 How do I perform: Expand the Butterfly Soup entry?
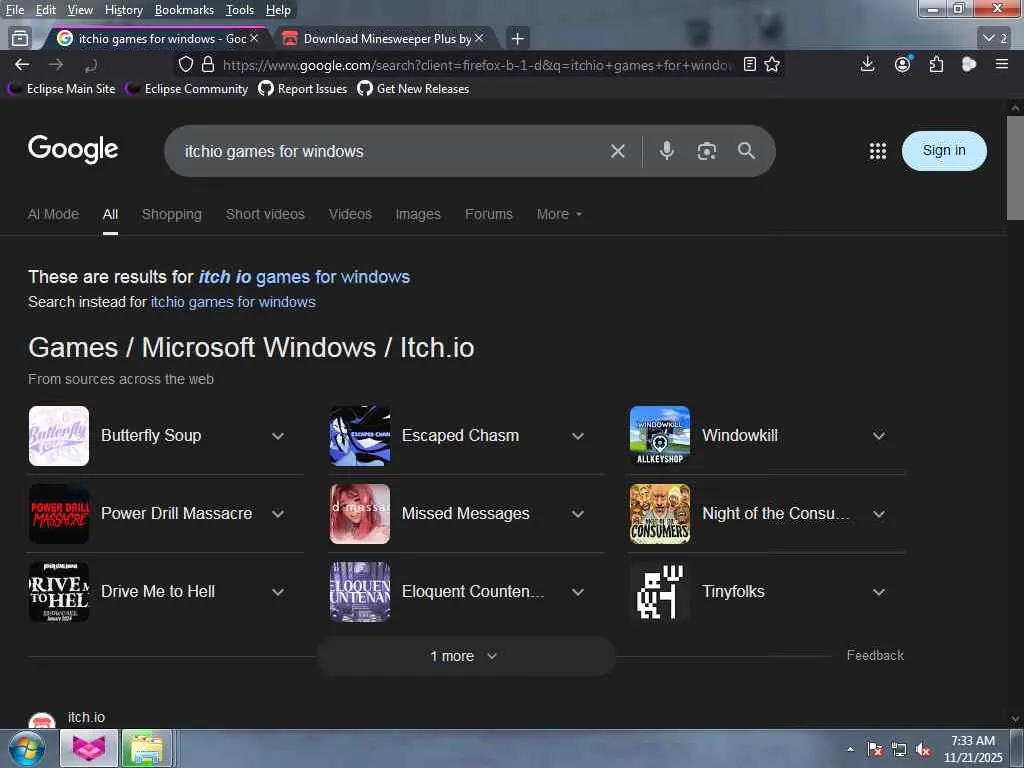tap(278, 436)
